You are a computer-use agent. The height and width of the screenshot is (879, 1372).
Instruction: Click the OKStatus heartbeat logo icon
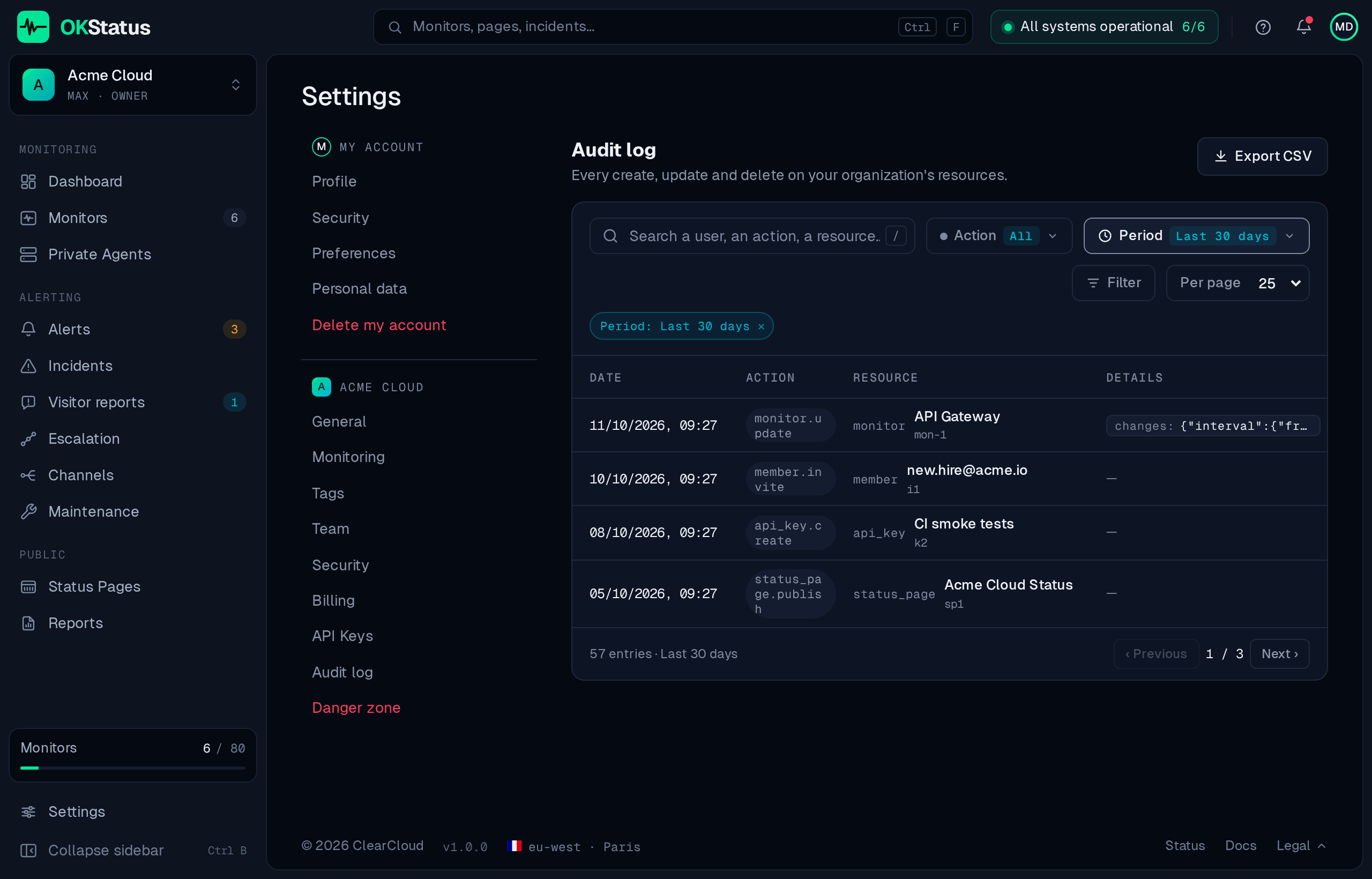coord(33,27)
